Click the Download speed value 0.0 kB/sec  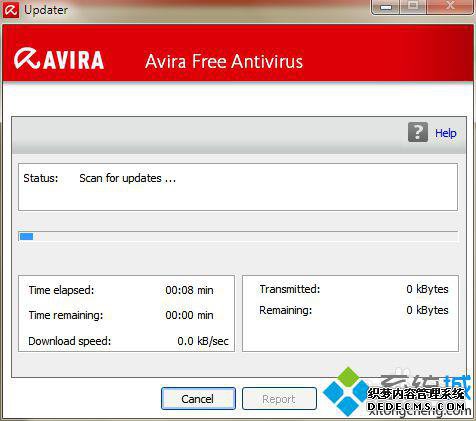click(x=203, y=341)
